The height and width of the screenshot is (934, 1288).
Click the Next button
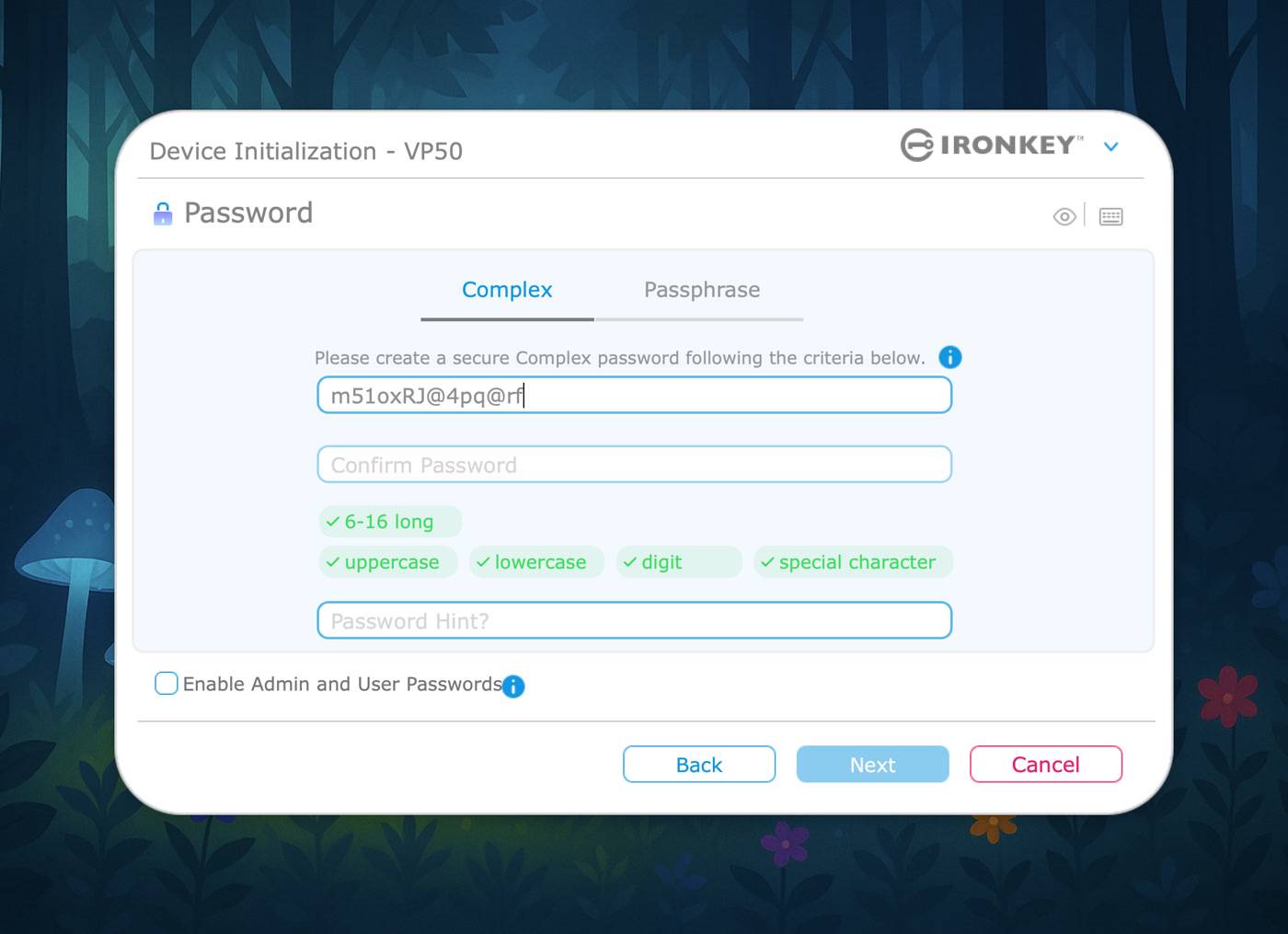pyautogui.click(x=872, y=765)
